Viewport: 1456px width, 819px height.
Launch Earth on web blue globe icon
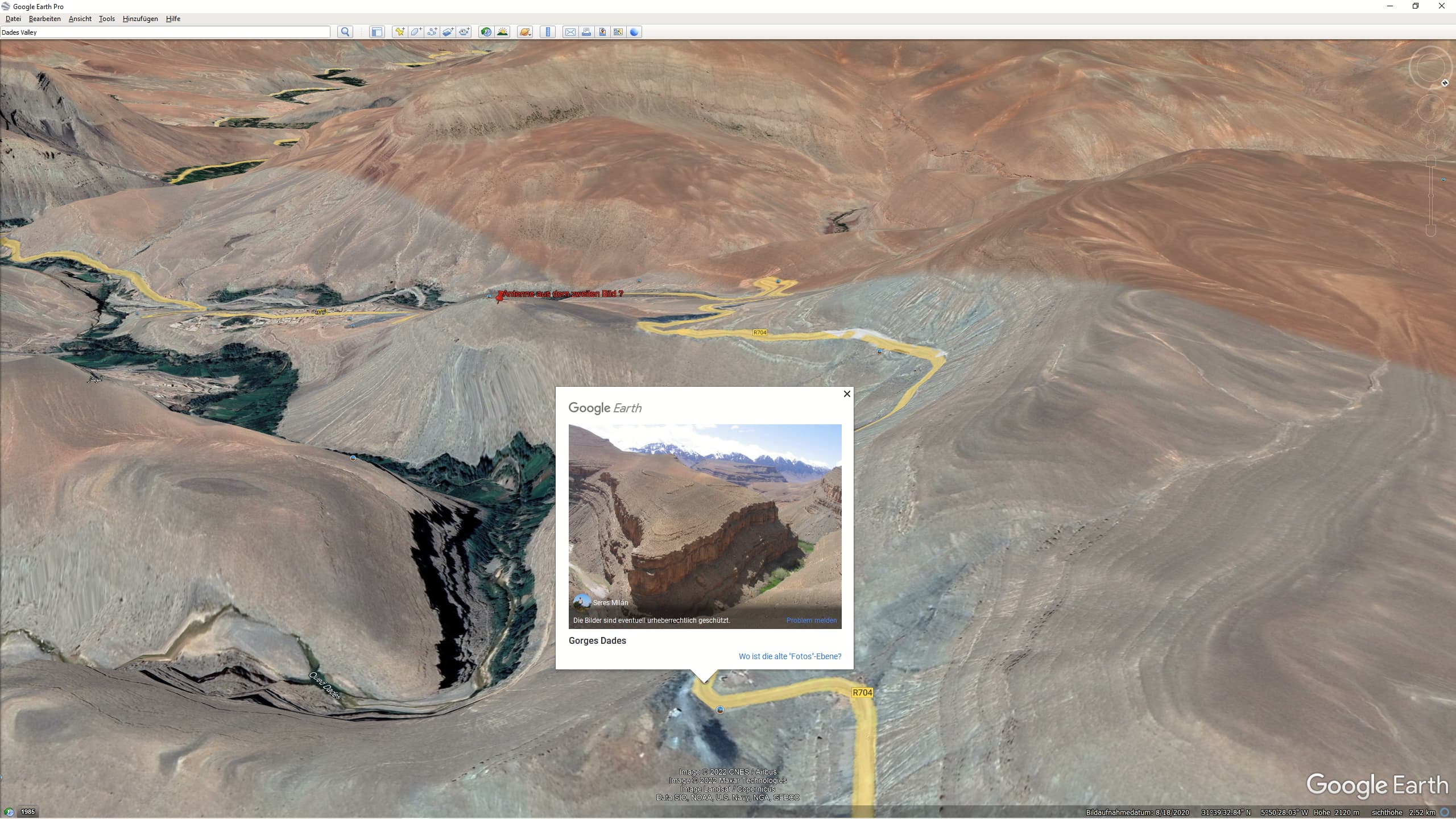coord(634,32)
